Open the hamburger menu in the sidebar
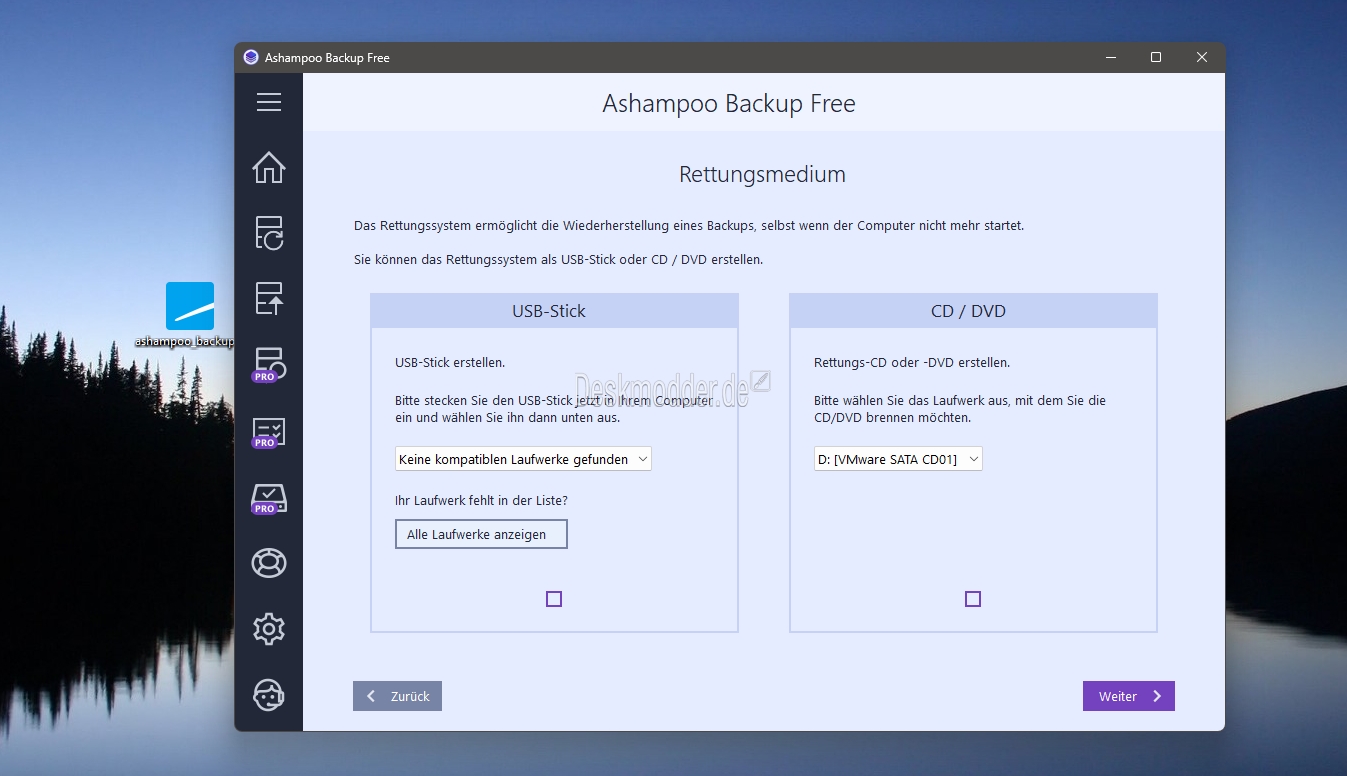 [268, 102]
